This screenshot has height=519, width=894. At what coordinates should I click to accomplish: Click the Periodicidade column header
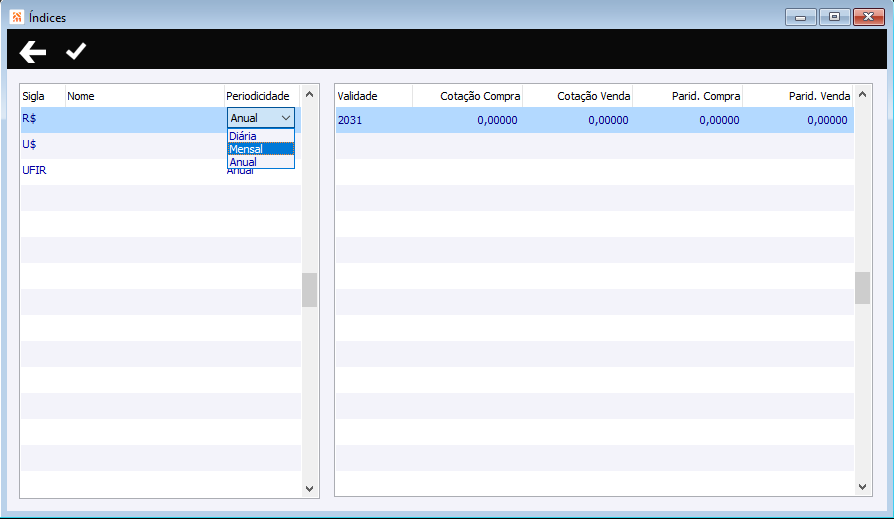(263, 96)
